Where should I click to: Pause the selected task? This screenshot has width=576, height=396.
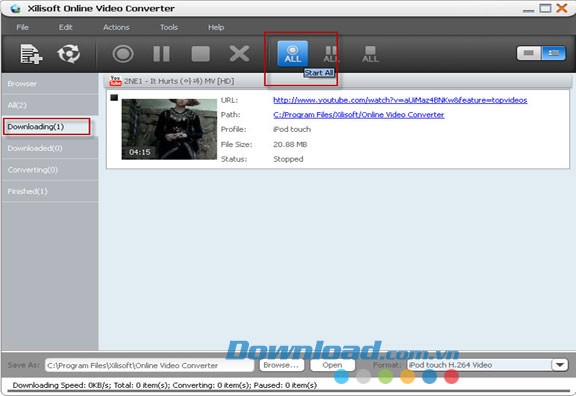[161, 54]
